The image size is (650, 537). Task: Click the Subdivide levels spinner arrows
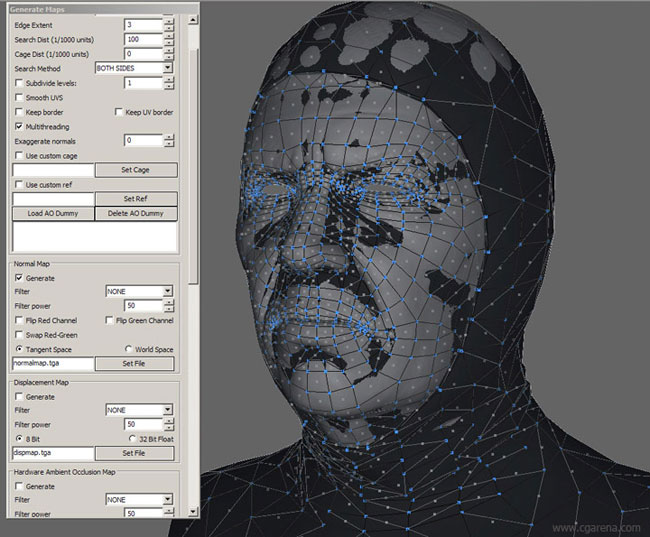pyautogui.click(x=169, y=83)
